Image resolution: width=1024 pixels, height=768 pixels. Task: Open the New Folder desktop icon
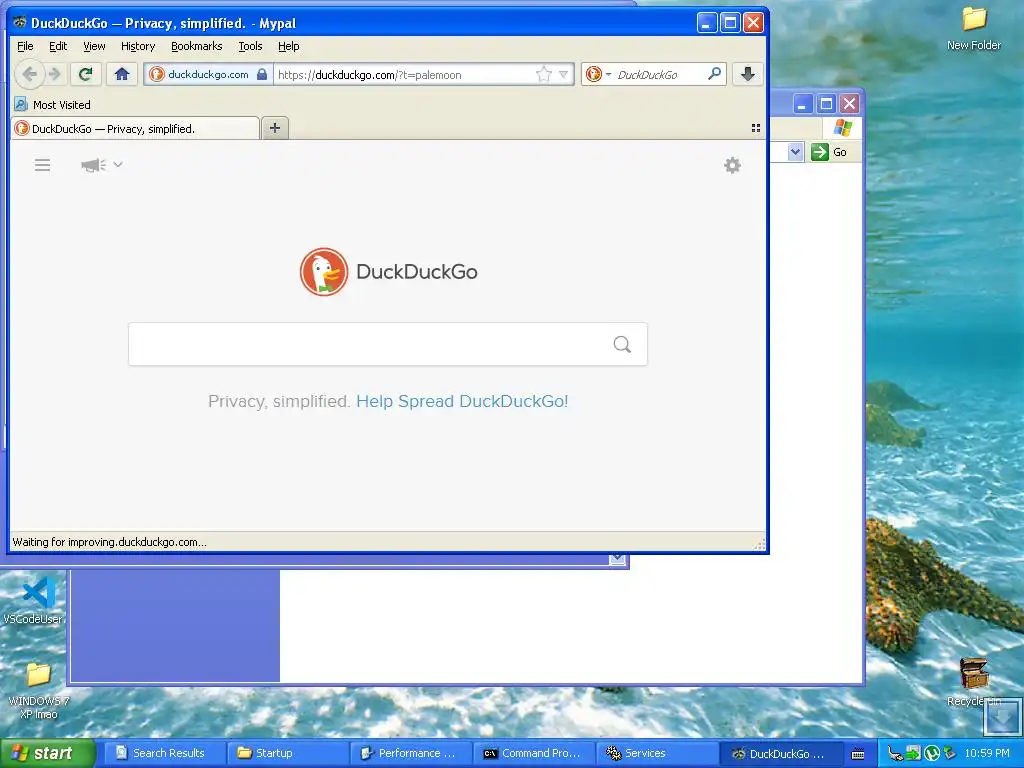(974, 28)
